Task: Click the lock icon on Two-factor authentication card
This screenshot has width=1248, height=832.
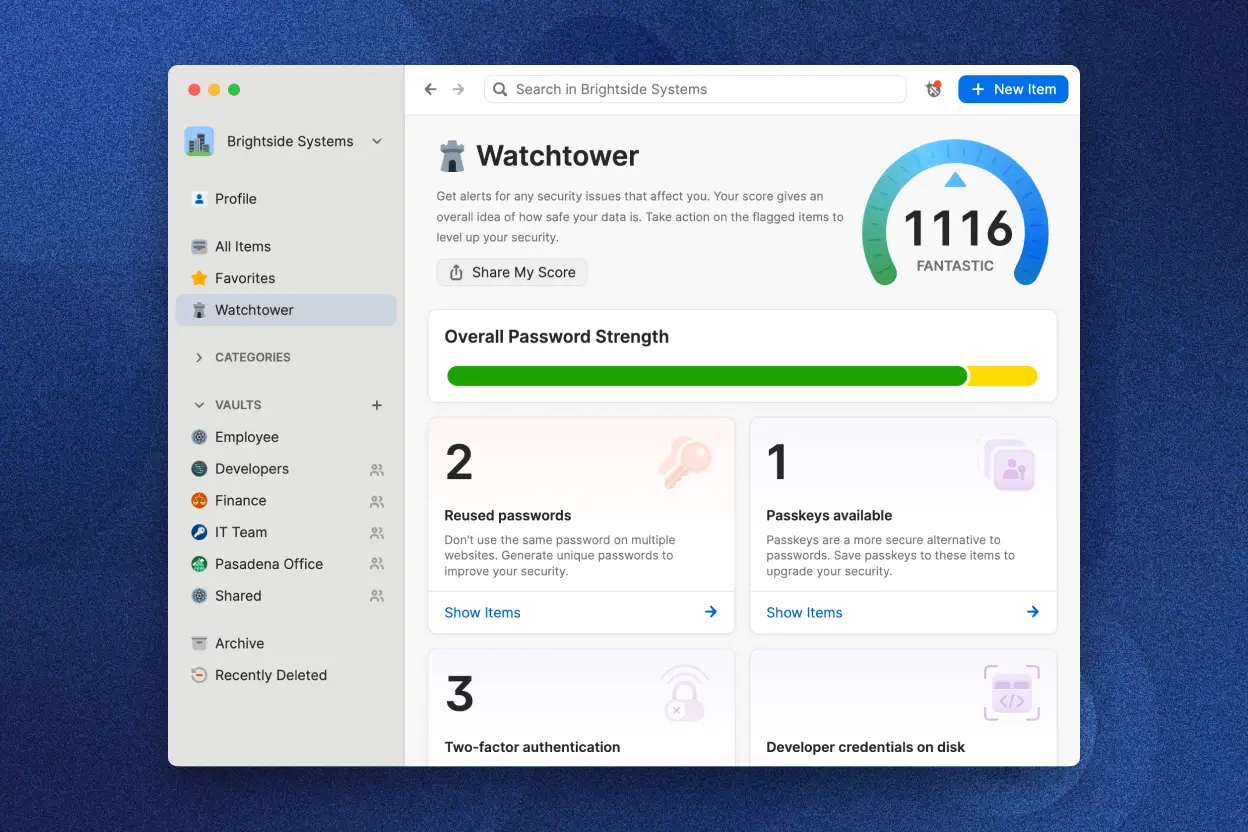Action: click(685, 694)
